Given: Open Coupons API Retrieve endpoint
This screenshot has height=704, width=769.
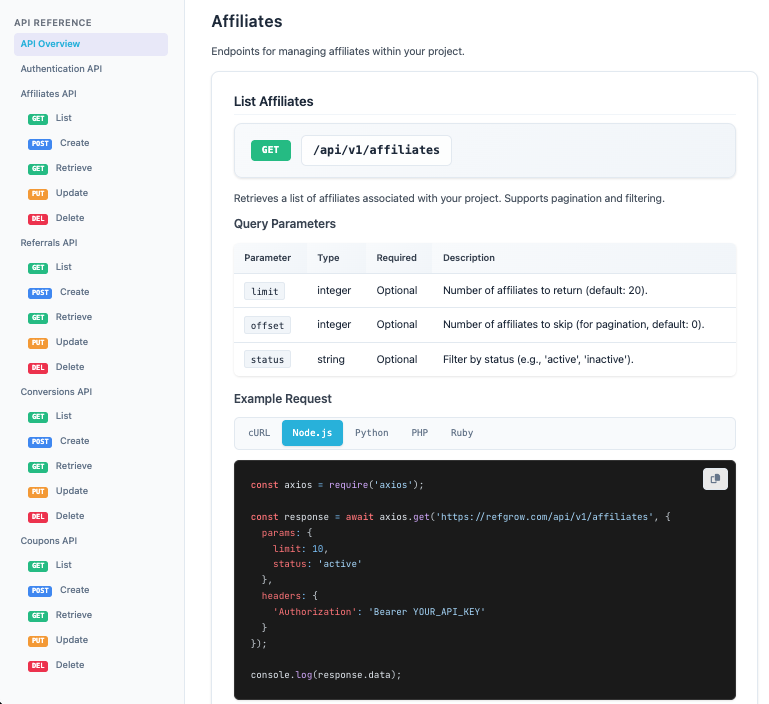Looking at the screenshot, I should coord(60,616).
